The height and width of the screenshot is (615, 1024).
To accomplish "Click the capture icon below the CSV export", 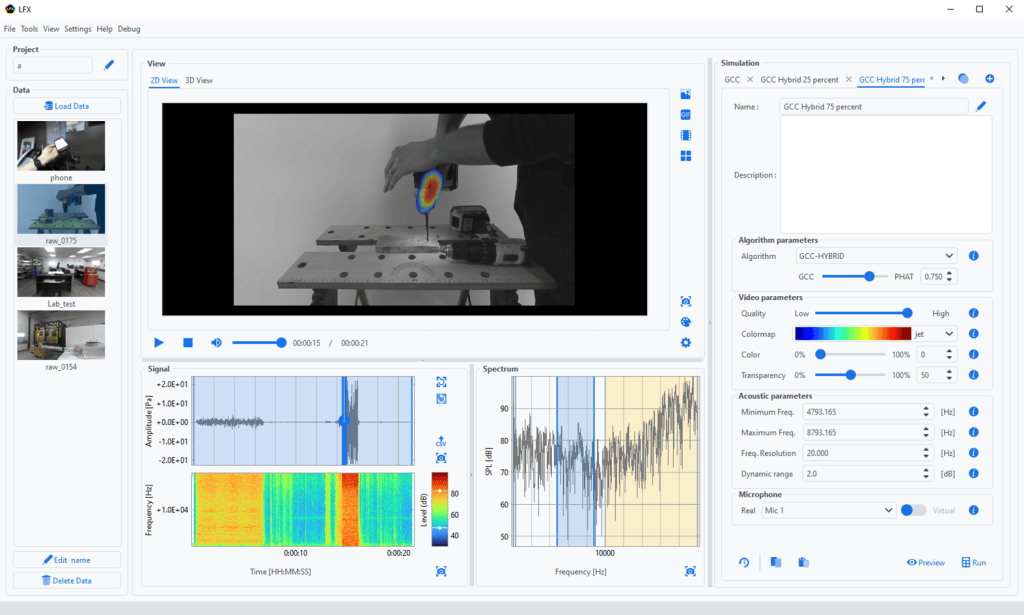I will pyautogui.click(x=441, y=458).
